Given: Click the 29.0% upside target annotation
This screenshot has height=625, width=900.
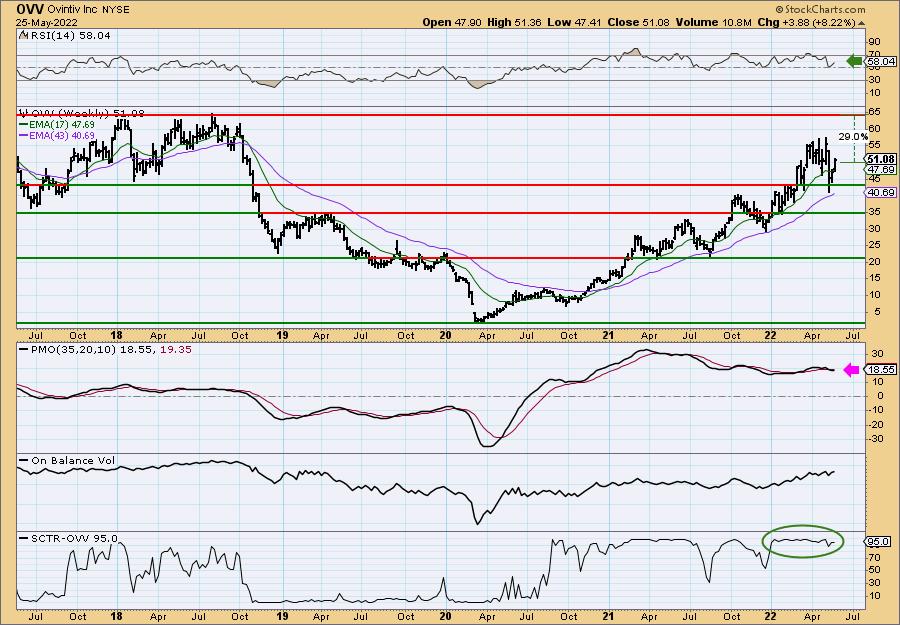Looking at the screenshot, I should 854,137.
